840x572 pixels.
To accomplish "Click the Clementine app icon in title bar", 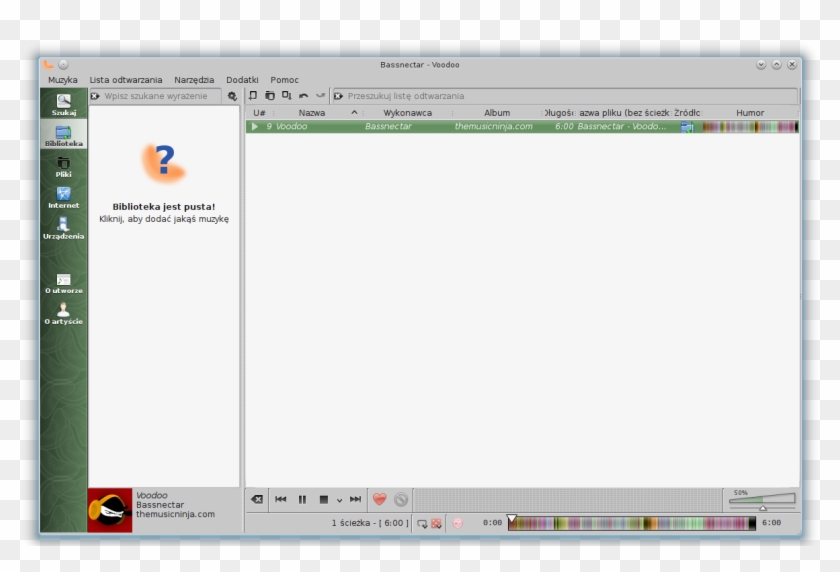I will 48,65.
